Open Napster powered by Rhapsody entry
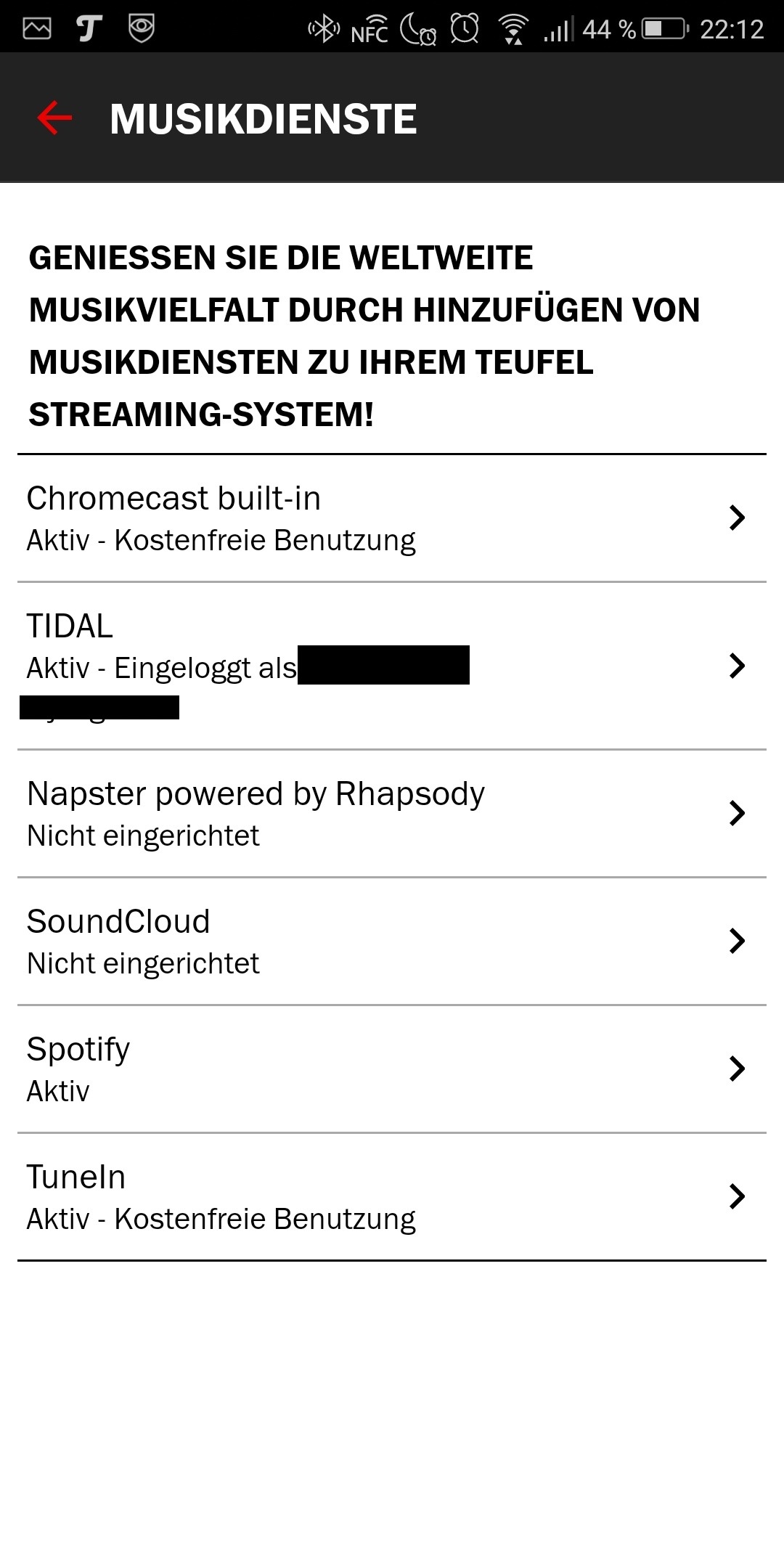Screen dimensions: 784x1568 [256, 794]
